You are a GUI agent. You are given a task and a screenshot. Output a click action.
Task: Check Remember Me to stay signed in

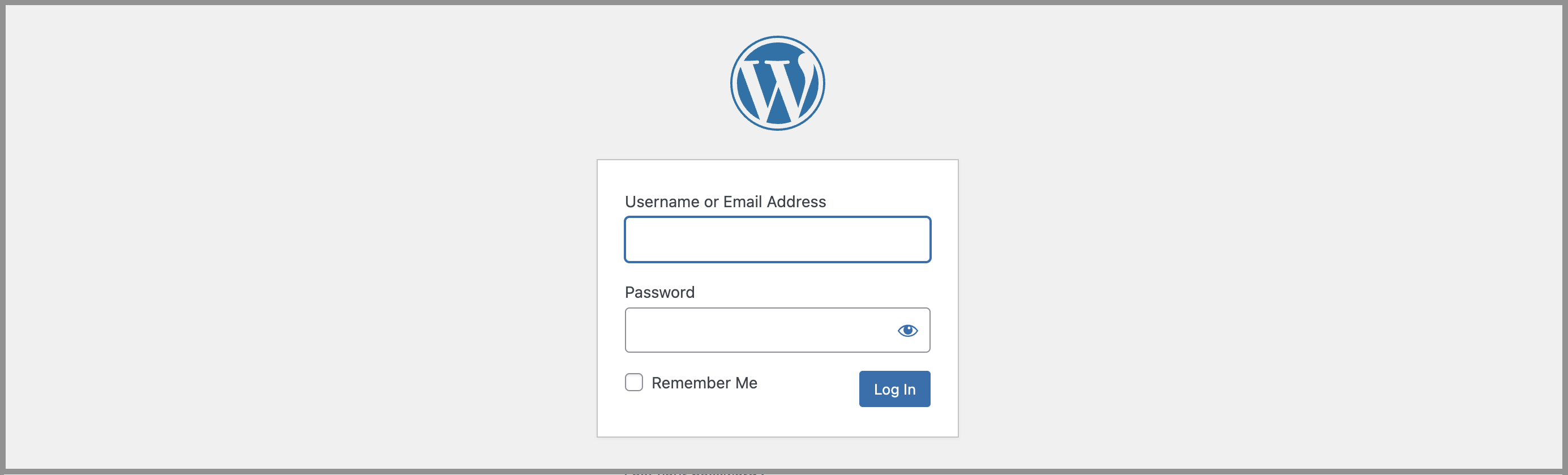(633, 383)
